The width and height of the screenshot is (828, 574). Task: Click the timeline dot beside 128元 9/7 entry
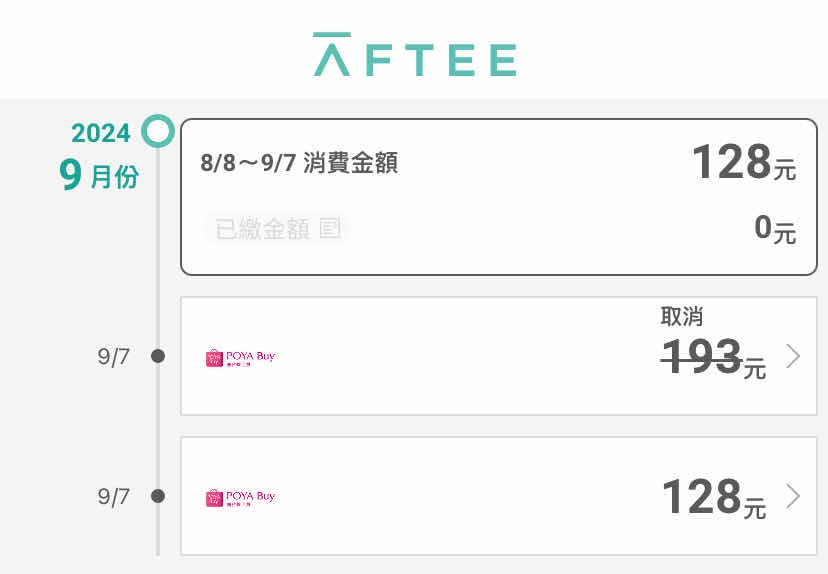click(x=157, y=496)
